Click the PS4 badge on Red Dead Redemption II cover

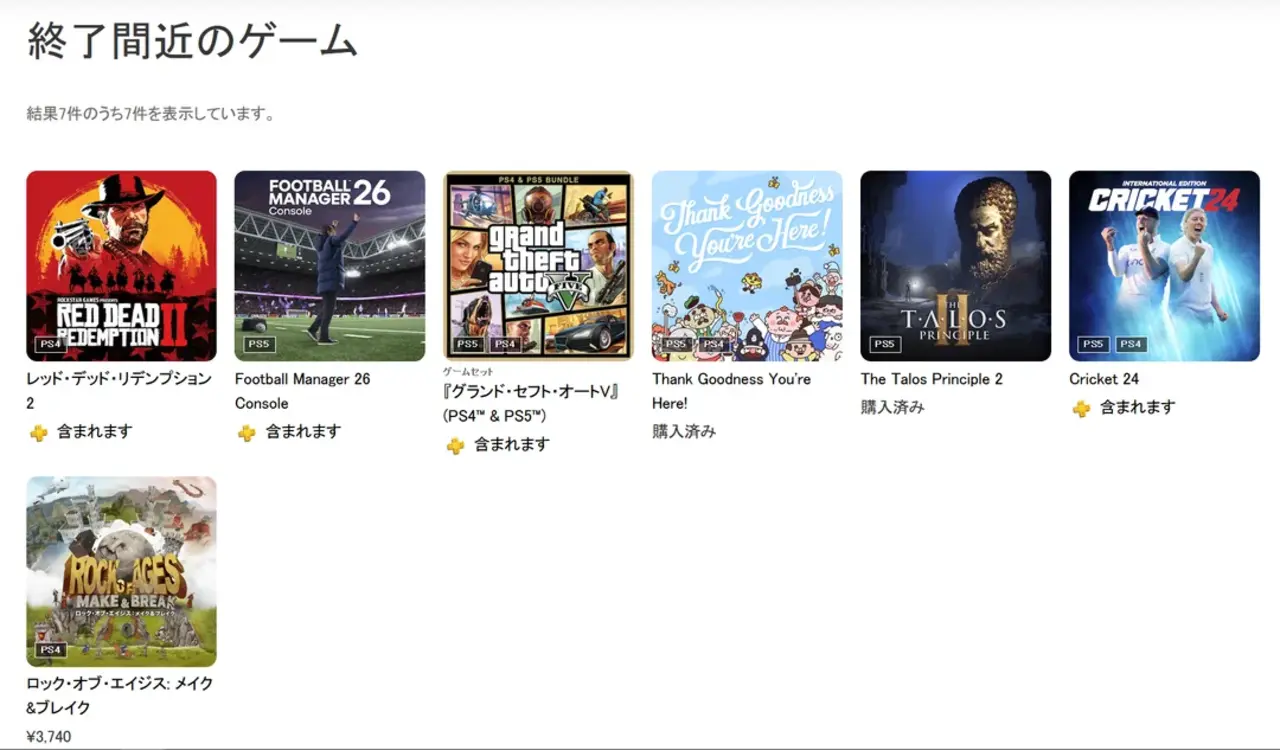pyautogui.click(x=51, y=345)
